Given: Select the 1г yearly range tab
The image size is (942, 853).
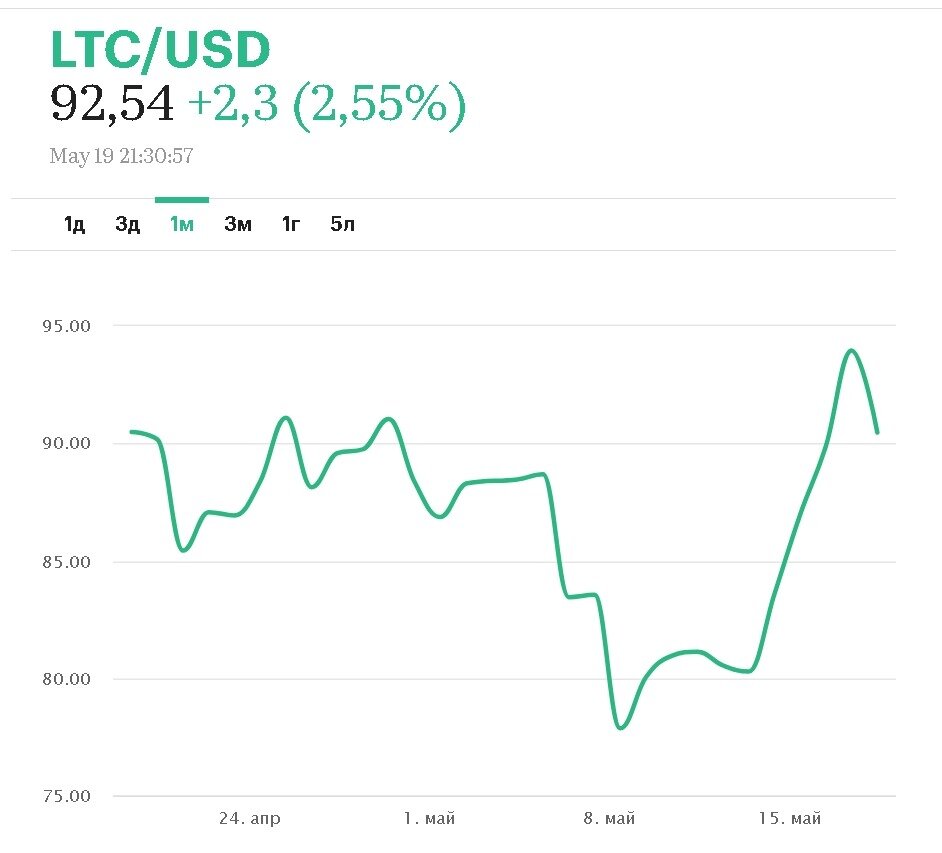Looking at the screenshot, I should [x=291, y=224].
